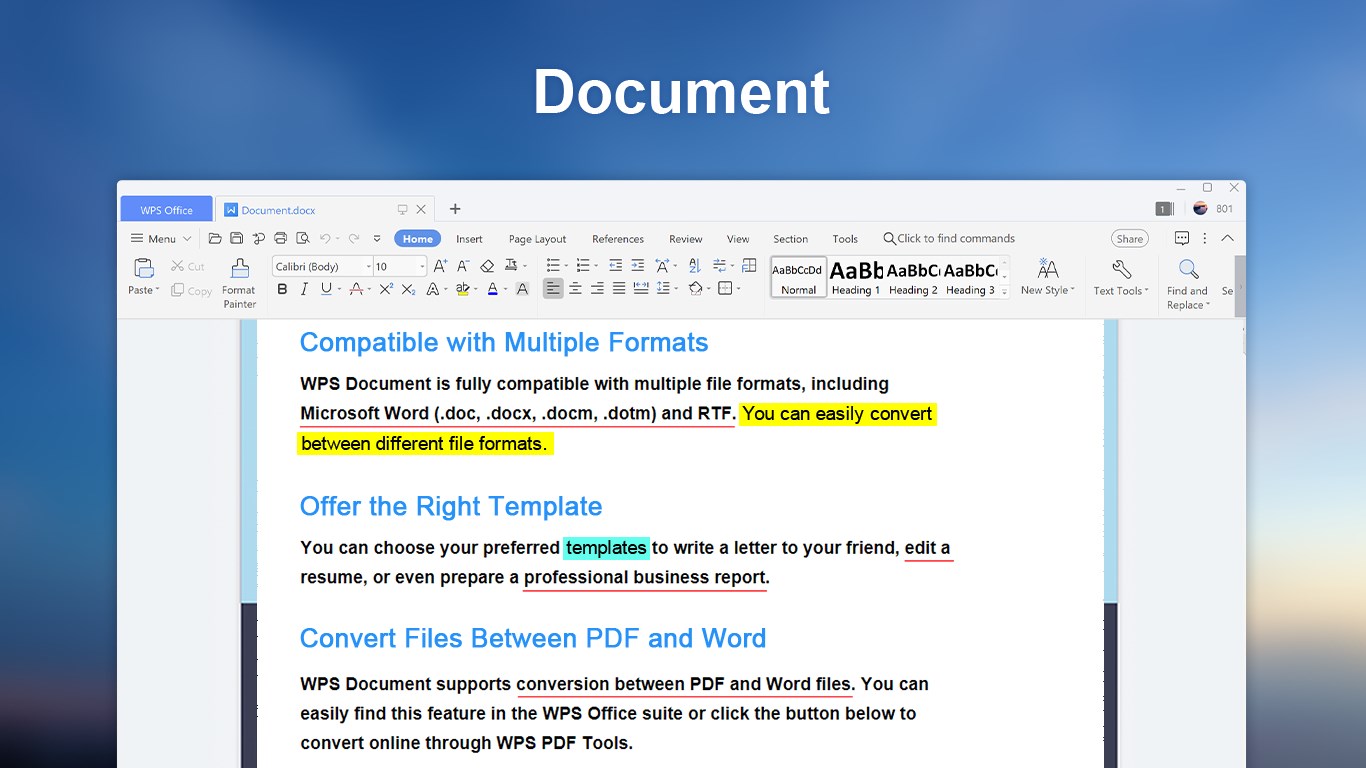The image size is (1366, 768).
Task: Select the Heading 1 style thumbnail
Action: (x=856, y=277)
